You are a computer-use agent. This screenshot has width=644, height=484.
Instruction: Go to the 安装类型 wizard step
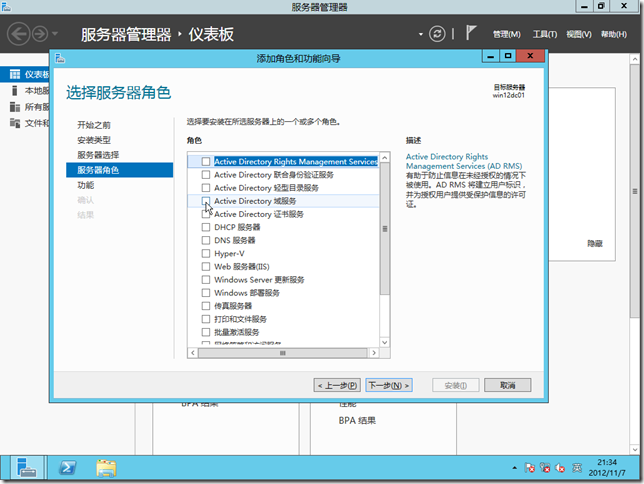point(94,140)
